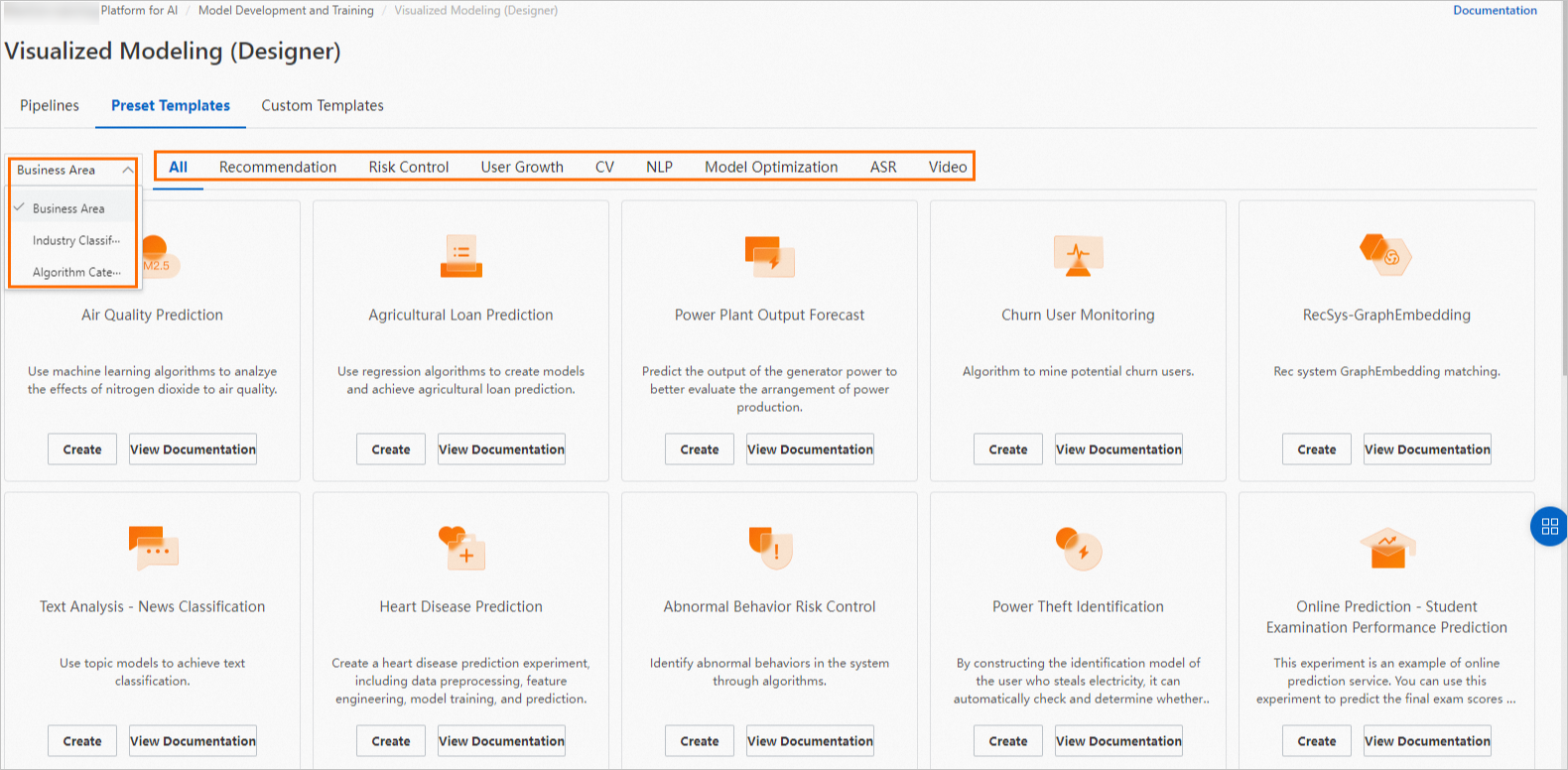Click the Power Plant Output Forecast icon
Screen dimensions: 1568x770
770,256
